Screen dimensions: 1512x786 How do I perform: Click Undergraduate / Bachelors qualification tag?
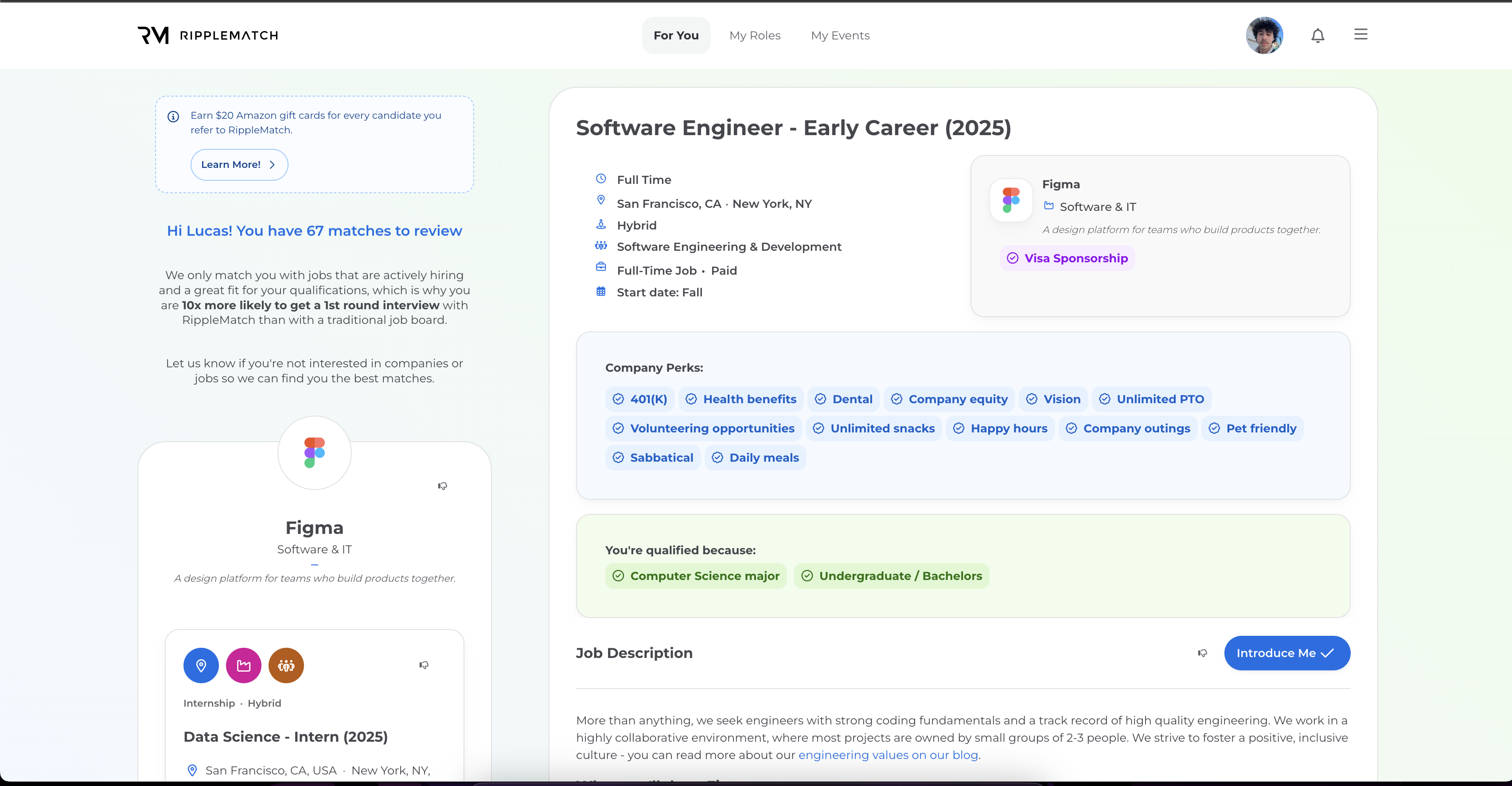tap(892, 576)
